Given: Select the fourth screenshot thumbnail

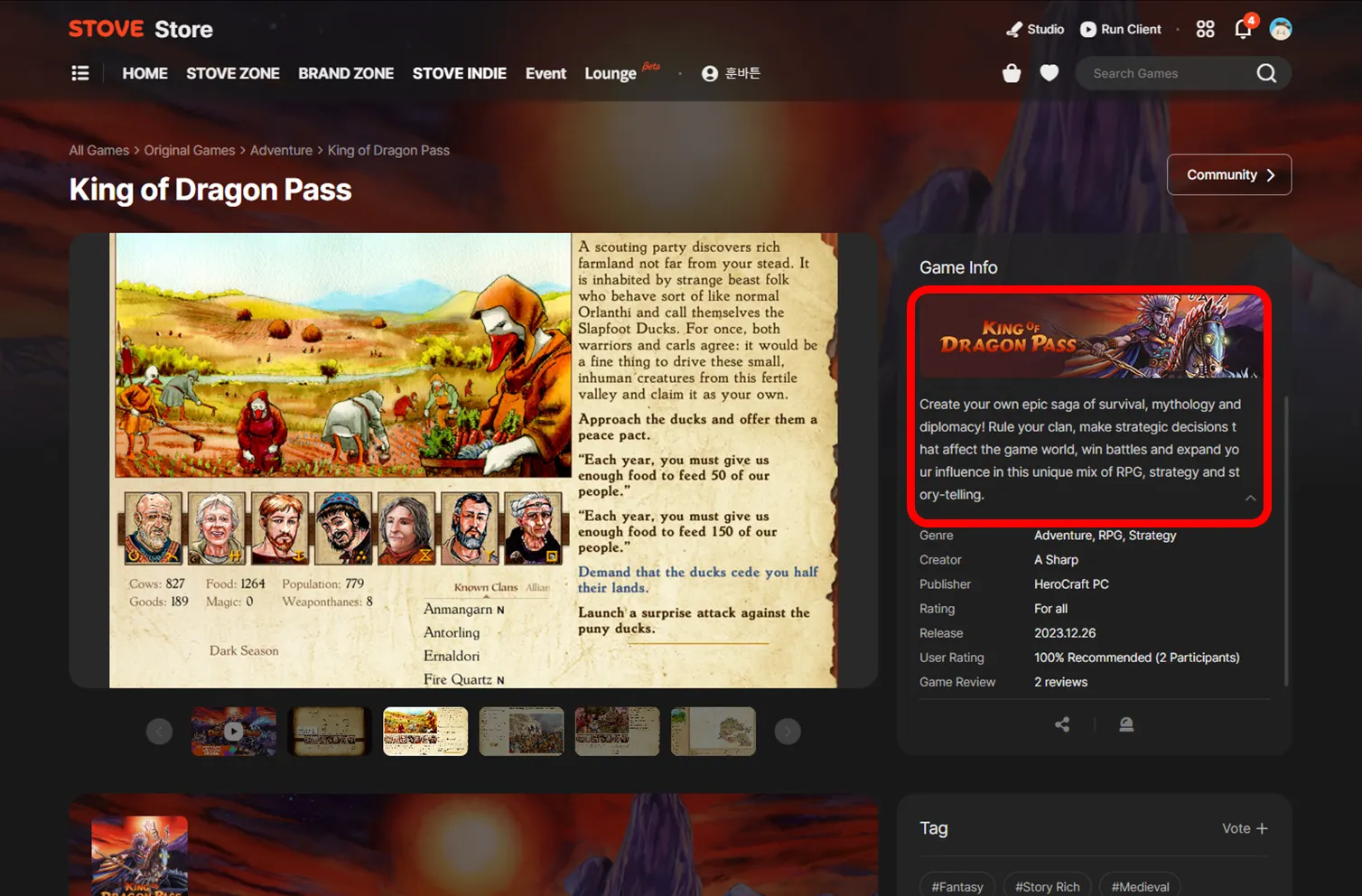Looking at the screenshot, I should (x=521, y=732).
